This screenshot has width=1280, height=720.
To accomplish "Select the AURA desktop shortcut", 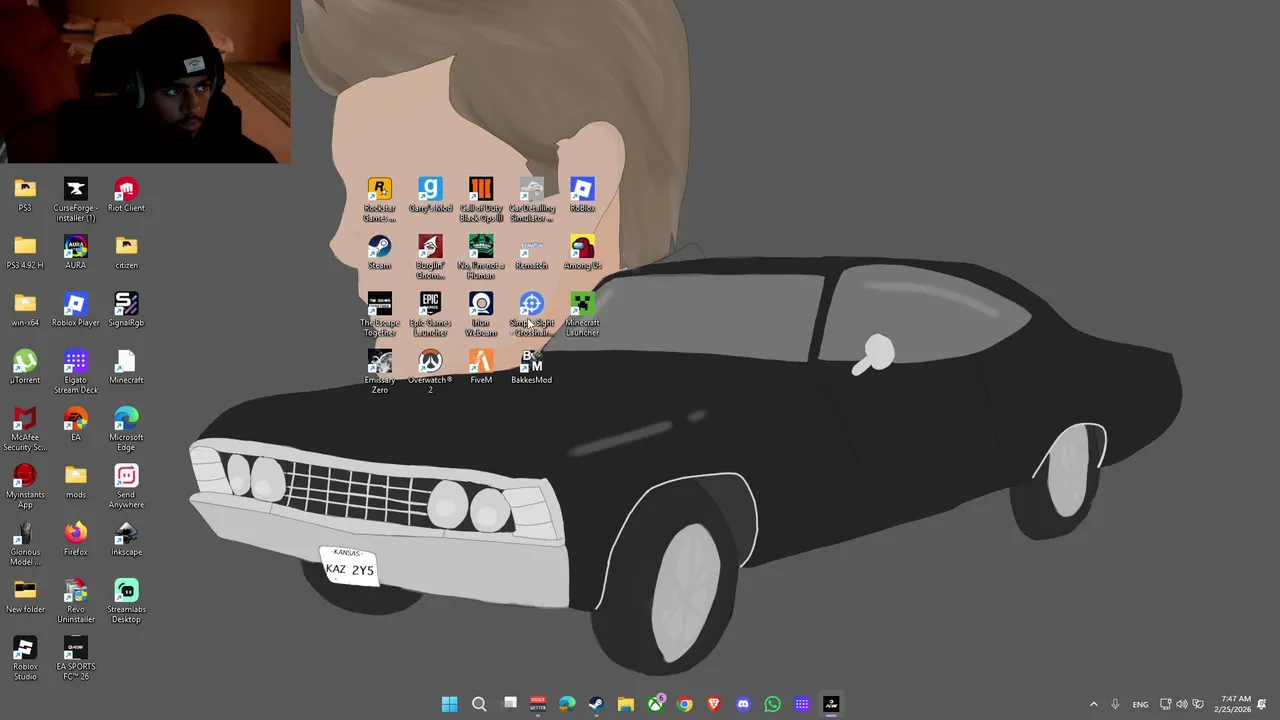I will [75, 252].
